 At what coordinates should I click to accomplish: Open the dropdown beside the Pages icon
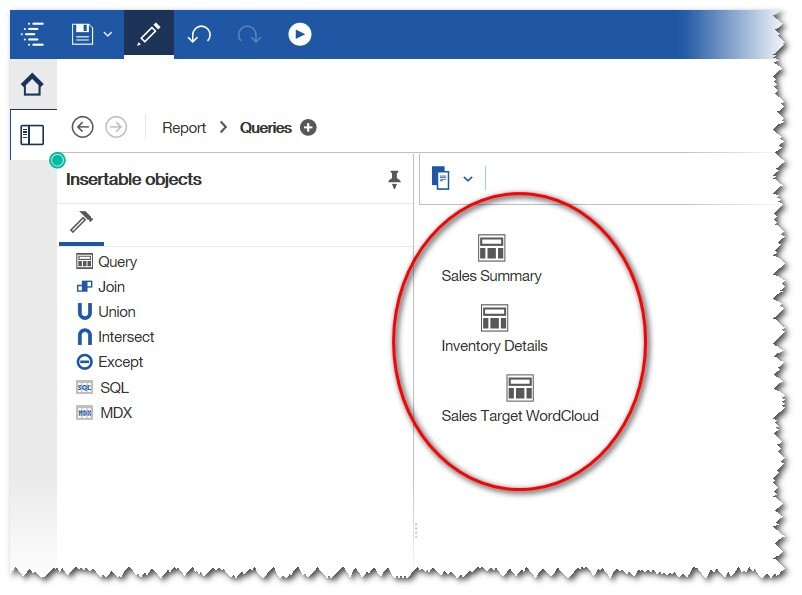[x=467, y=179]
